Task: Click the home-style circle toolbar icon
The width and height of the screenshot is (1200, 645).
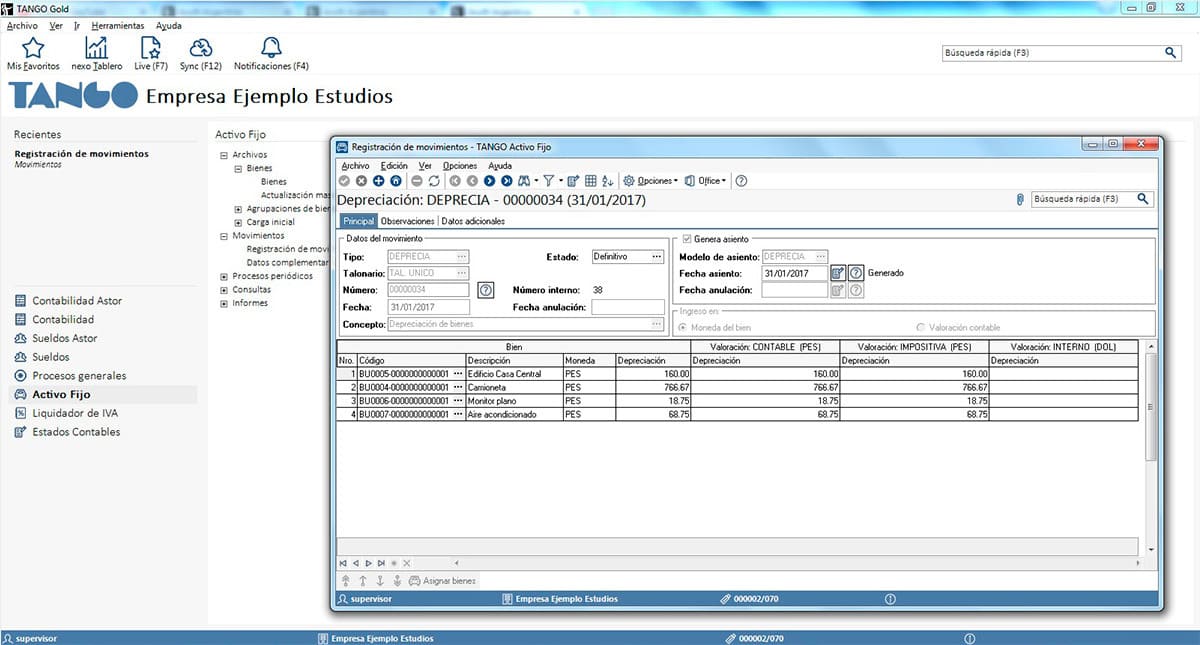Action: point(395,181)
